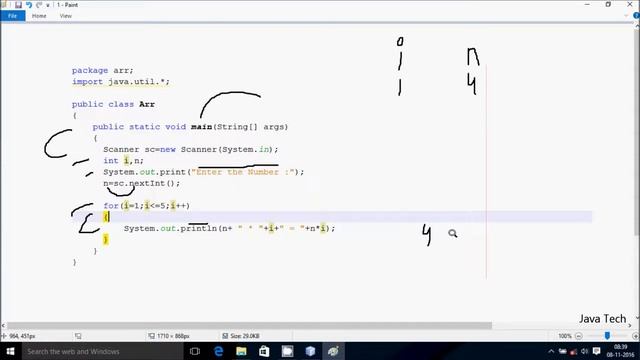Click the zoom out minus button
Screen dimensions: 640x360
click(x=578, y=336)
